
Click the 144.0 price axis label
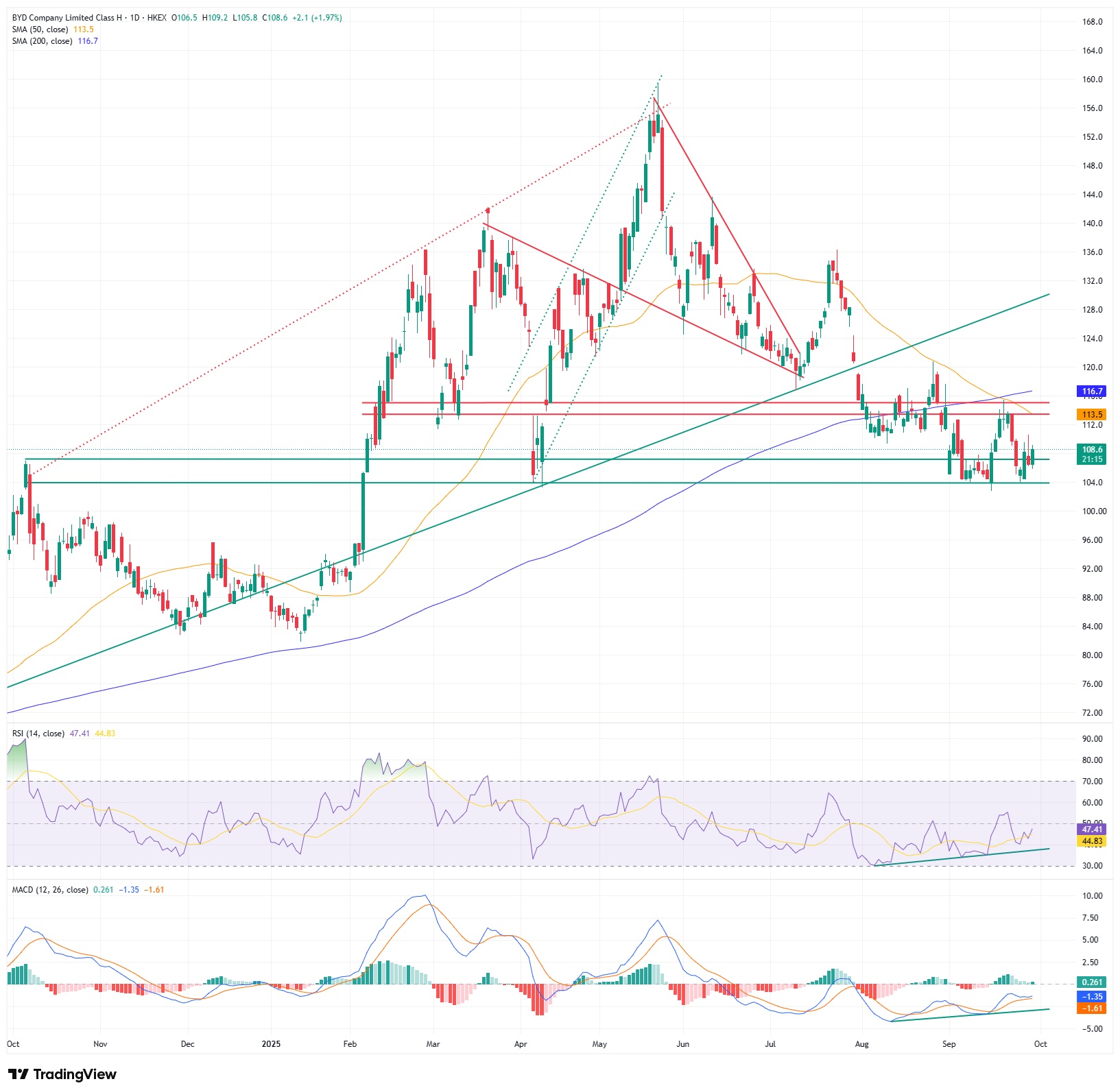point(1093,195)
